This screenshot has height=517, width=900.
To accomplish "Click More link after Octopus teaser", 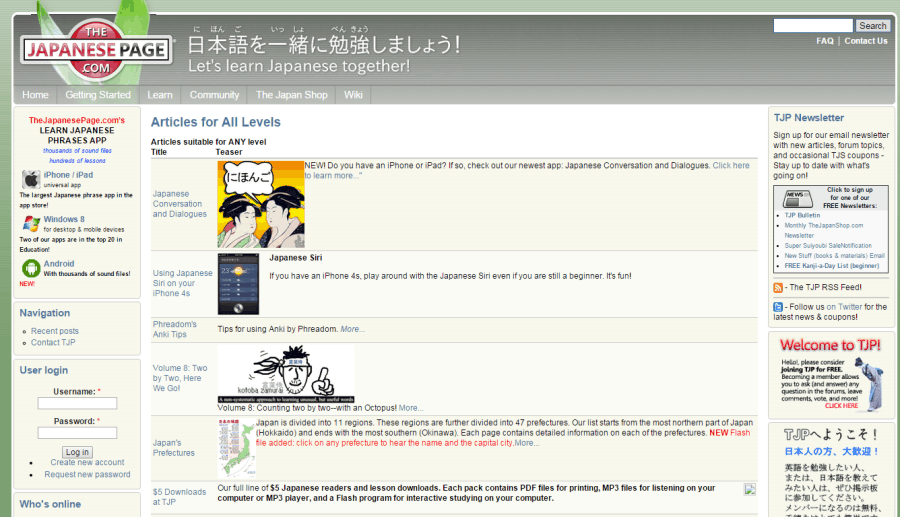I will point(411,408).
